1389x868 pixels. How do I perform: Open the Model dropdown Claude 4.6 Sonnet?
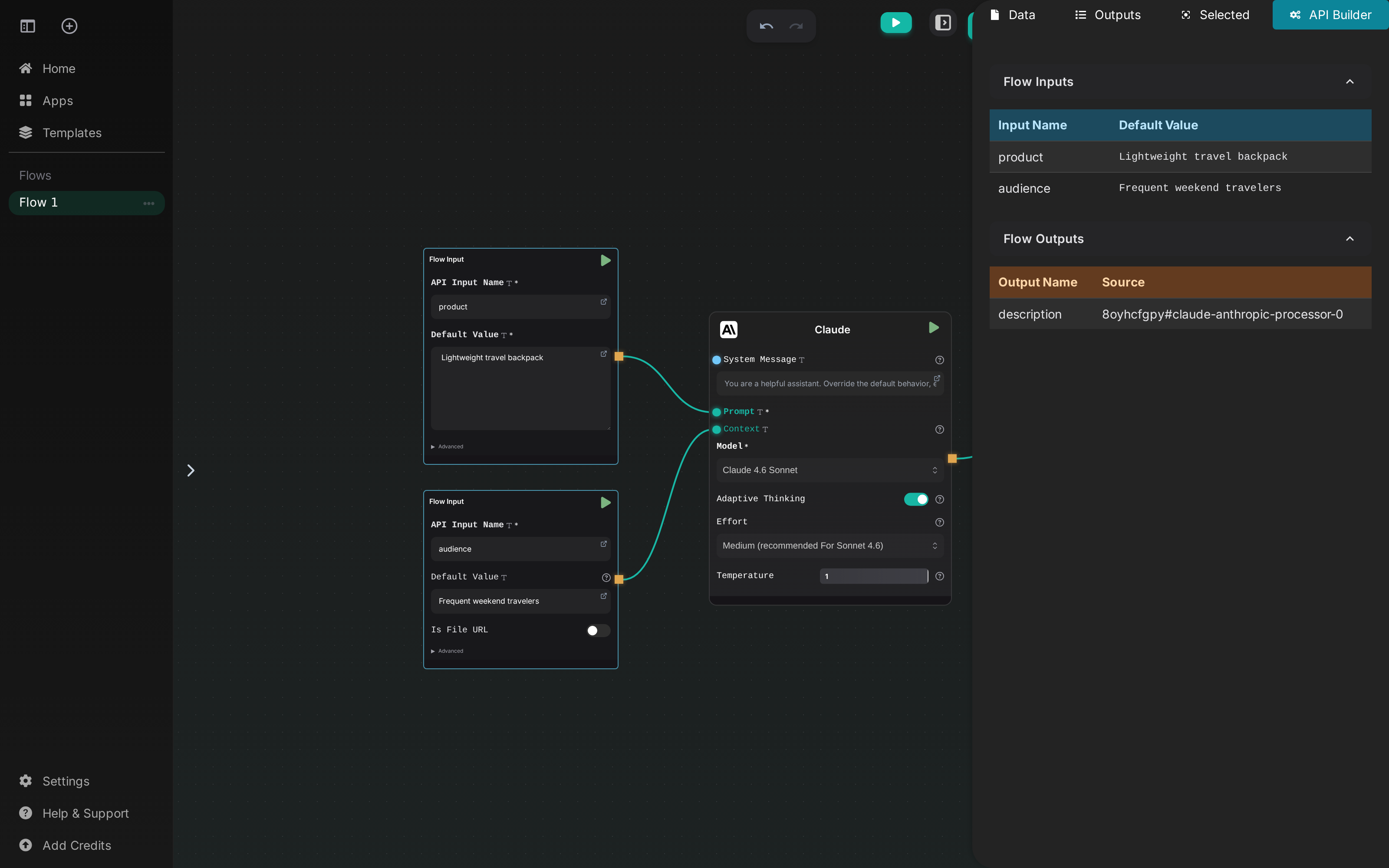coord(830,470)
